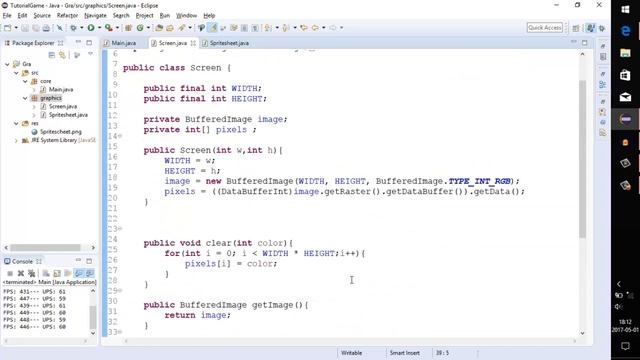Collapse the src folder node
The width and height of the screenshot is (640, 360).
16,73
